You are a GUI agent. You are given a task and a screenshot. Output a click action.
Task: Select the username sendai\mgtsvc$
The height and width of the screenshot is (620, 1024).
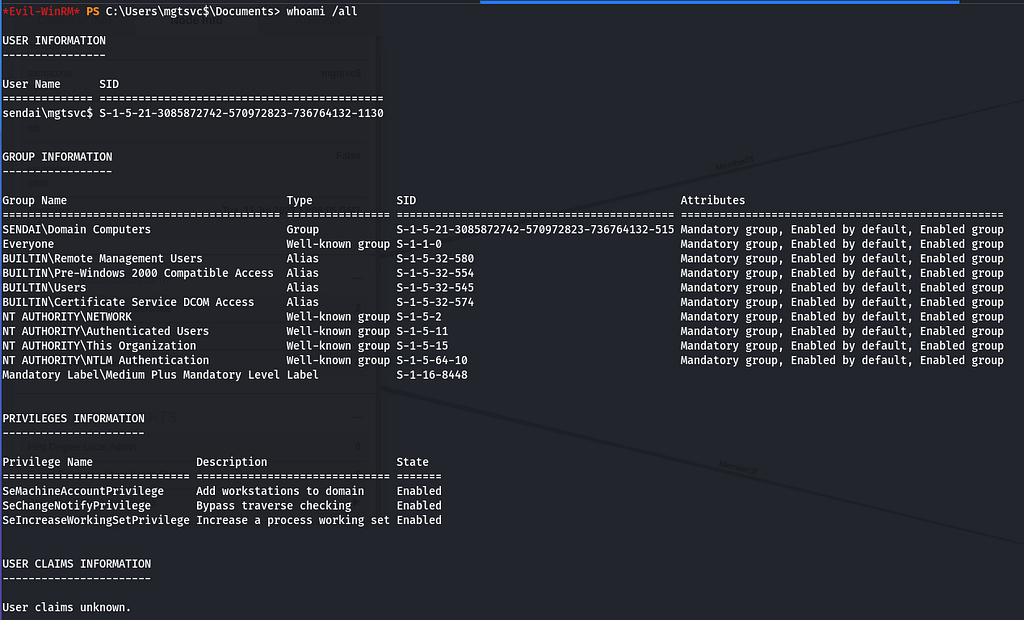[48, 113]
